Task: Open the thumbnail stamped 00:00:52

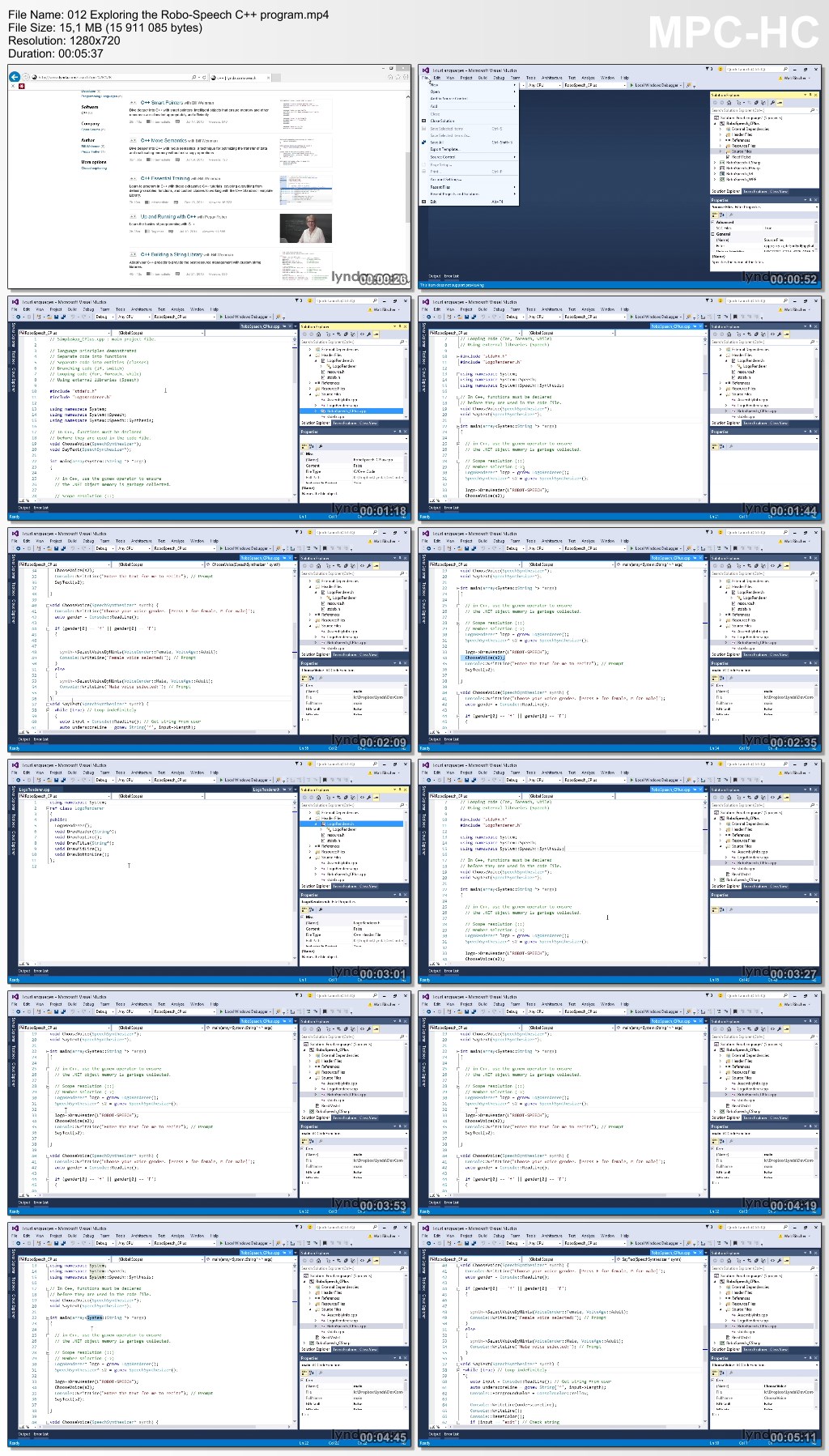Action: [619, 177]
